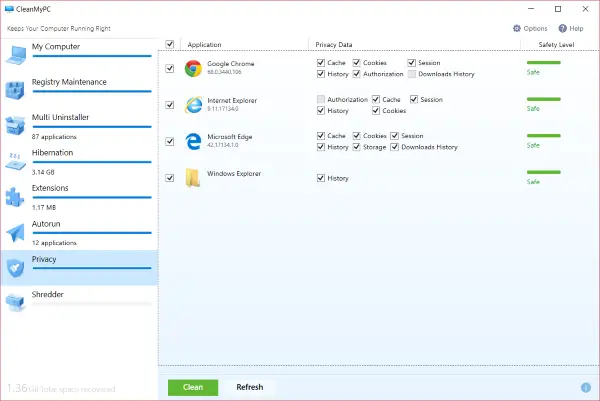Screen dimensions: 600x401
Task: Uncheck Chrome's Authorization checkbox
Action: coord(357,74)
